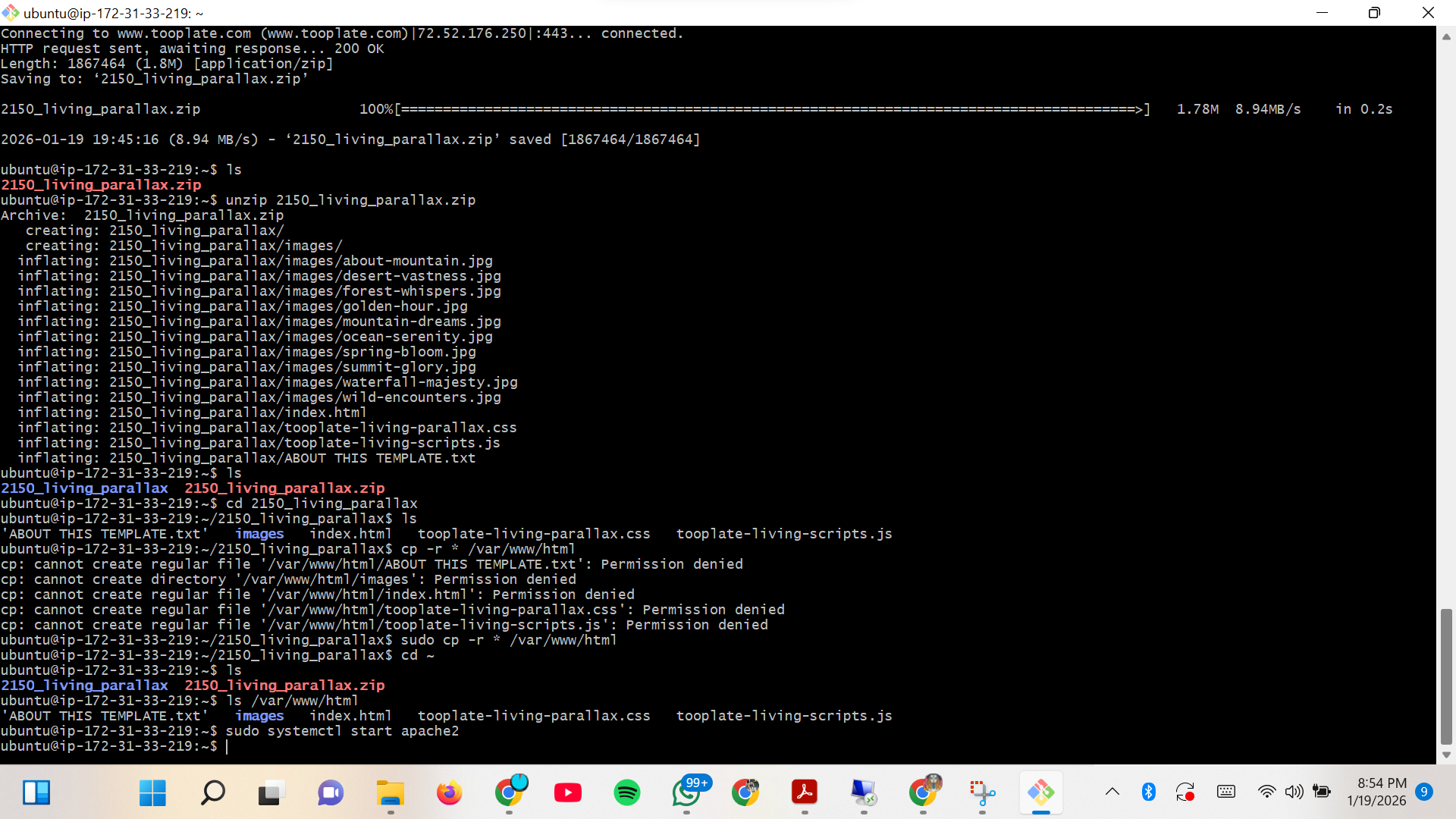Click the 'about-mountain.jpg' inflating line

coord(256,261)
